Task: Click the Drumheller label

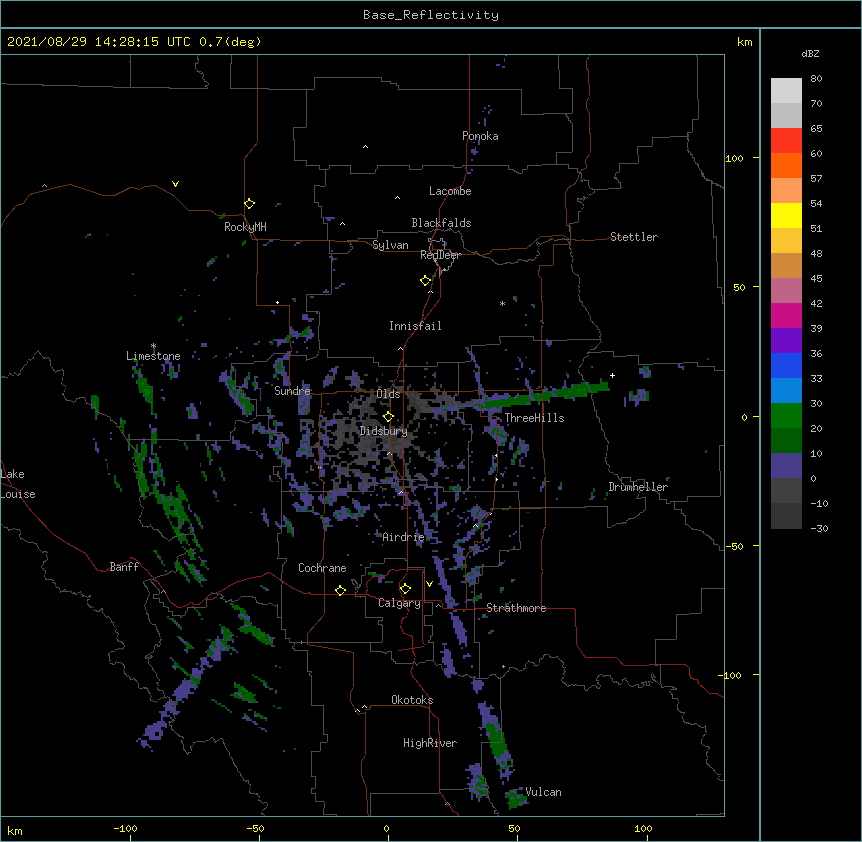Action: [638, 487]
